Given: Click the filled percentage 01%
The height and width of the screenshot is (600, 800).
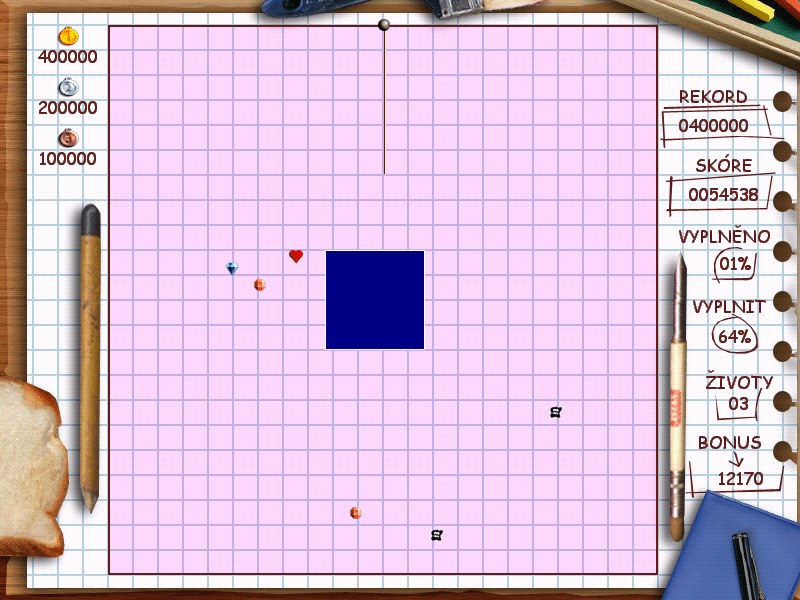Looking at the screenshot, I should tap(735, 264).
